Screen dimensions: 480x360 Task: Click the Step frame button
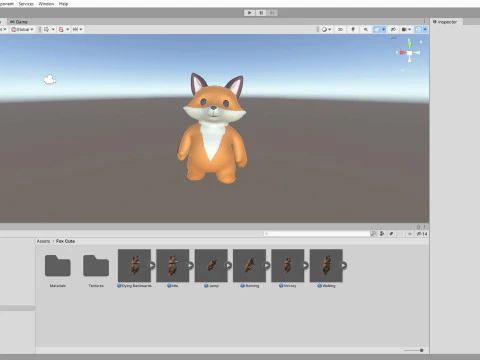coord(272,13)
